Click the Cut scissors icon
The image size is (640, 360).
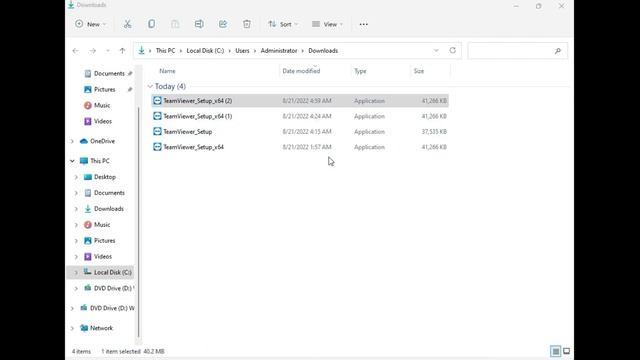127,24
